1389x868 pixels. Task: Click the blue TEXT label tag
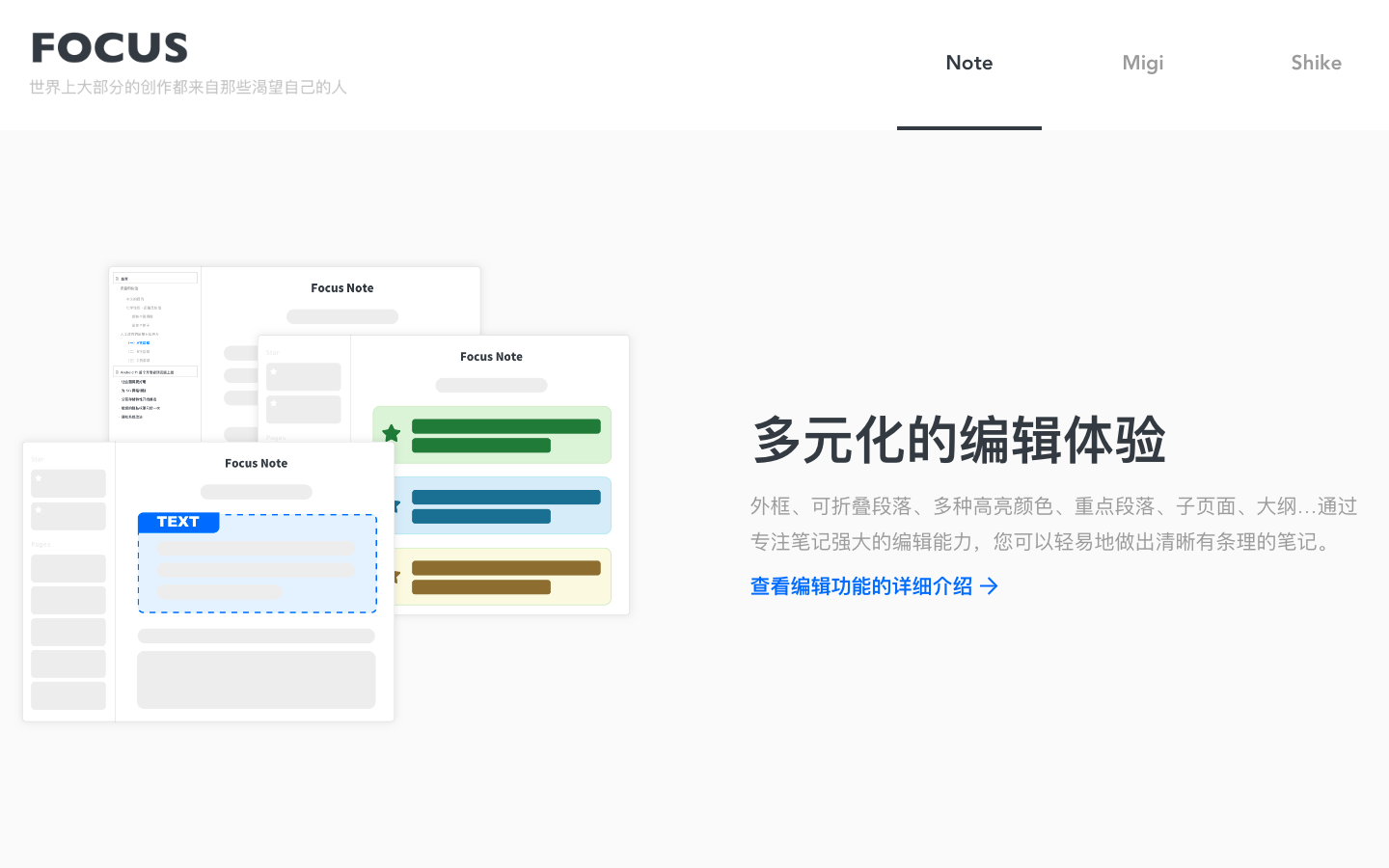click(178, 522)
